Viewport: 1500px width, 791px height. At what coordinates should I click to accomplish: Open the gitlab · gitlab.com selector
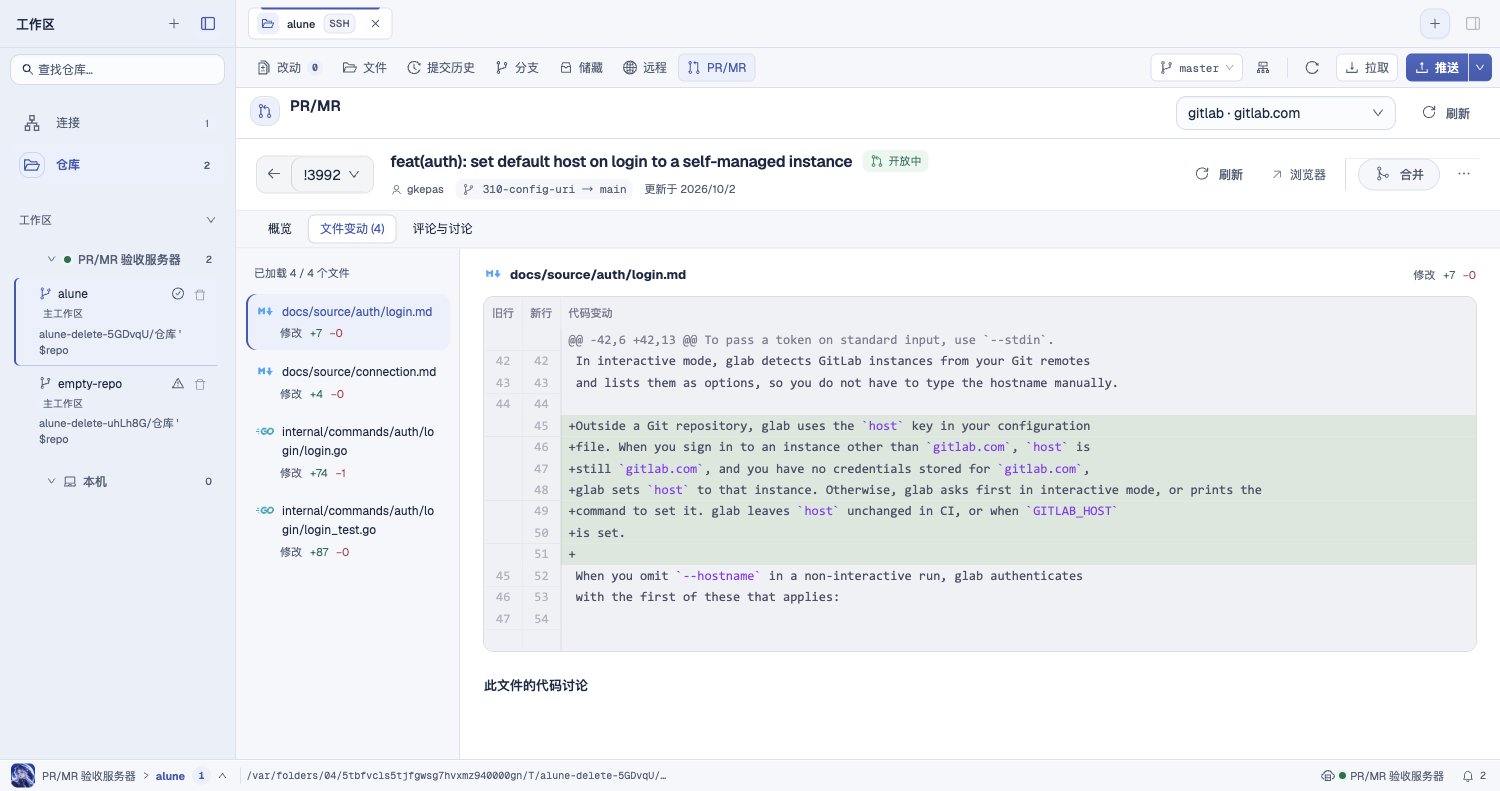pos(1286,113)
